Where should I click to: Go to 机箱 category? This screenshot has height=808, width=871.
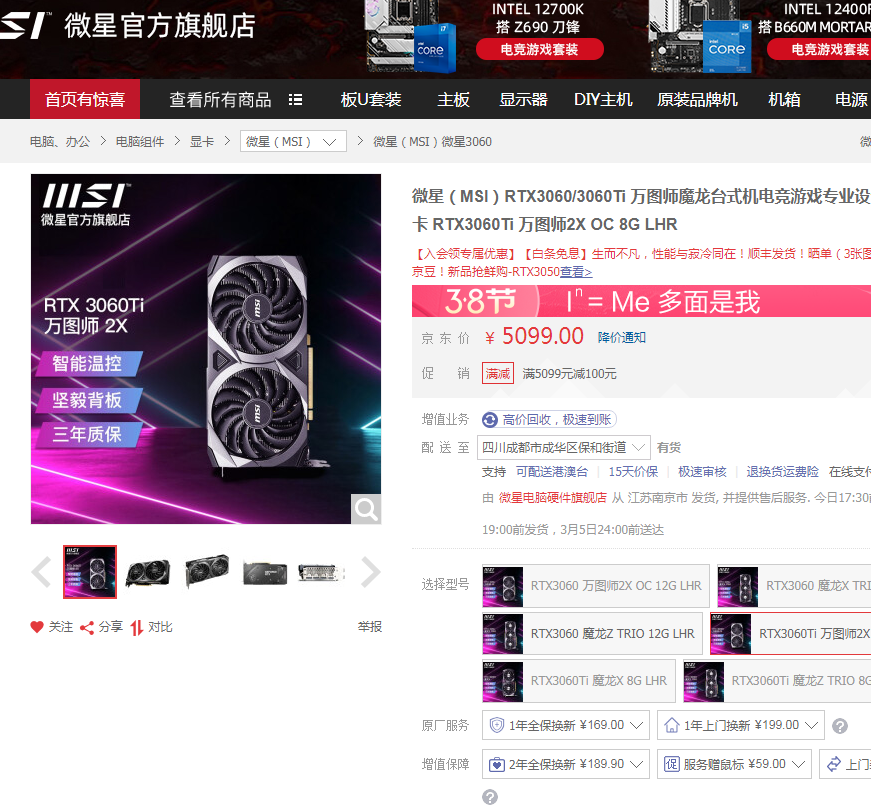(784, 99)
